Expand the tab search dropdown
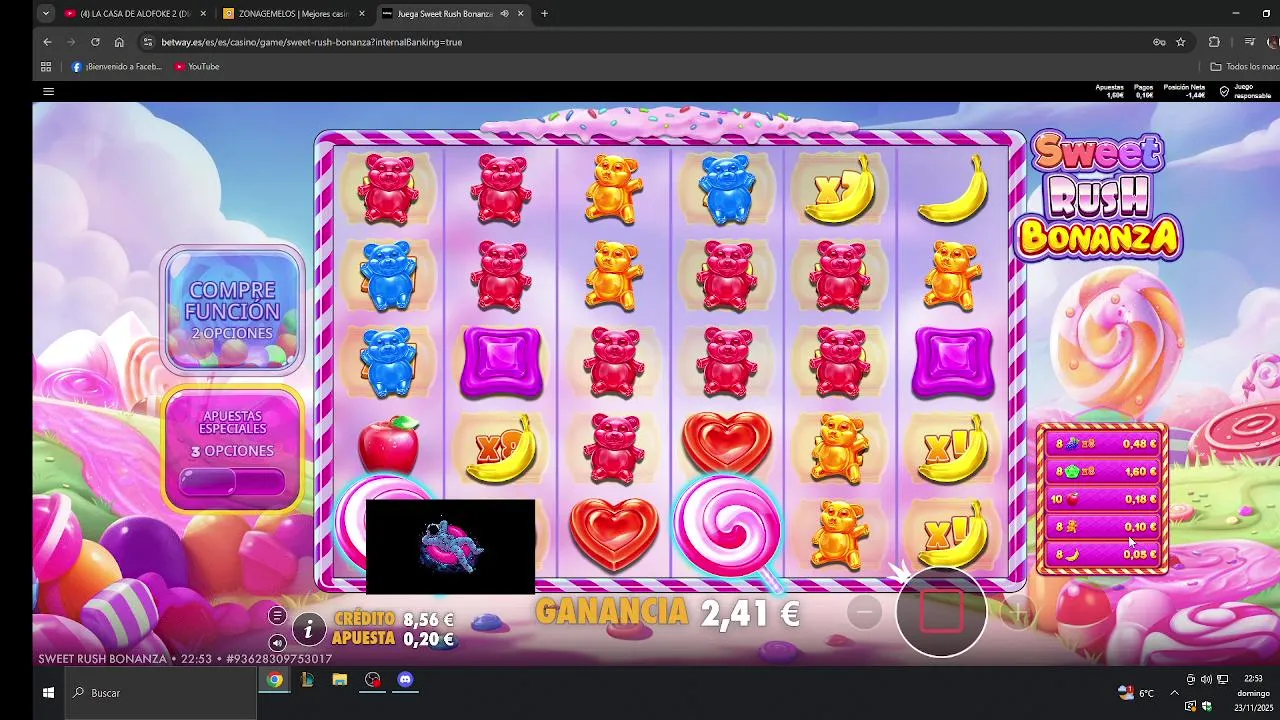This screenshot has height=720, width=1280. pyautogui.click(x=45, y=14)
